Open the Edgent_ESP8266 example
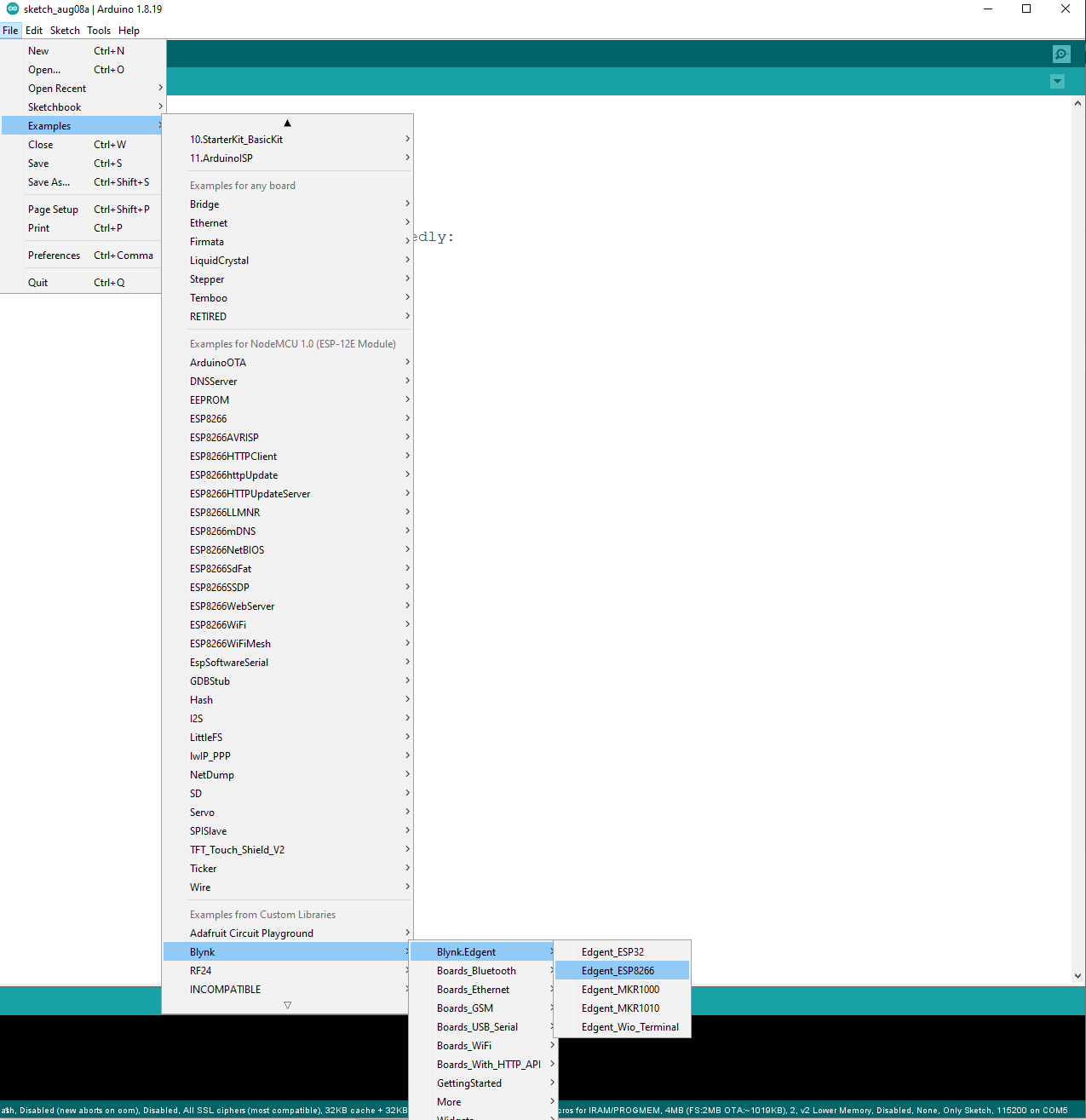This screenshot has width=1086, height=1120. point(622,971)
